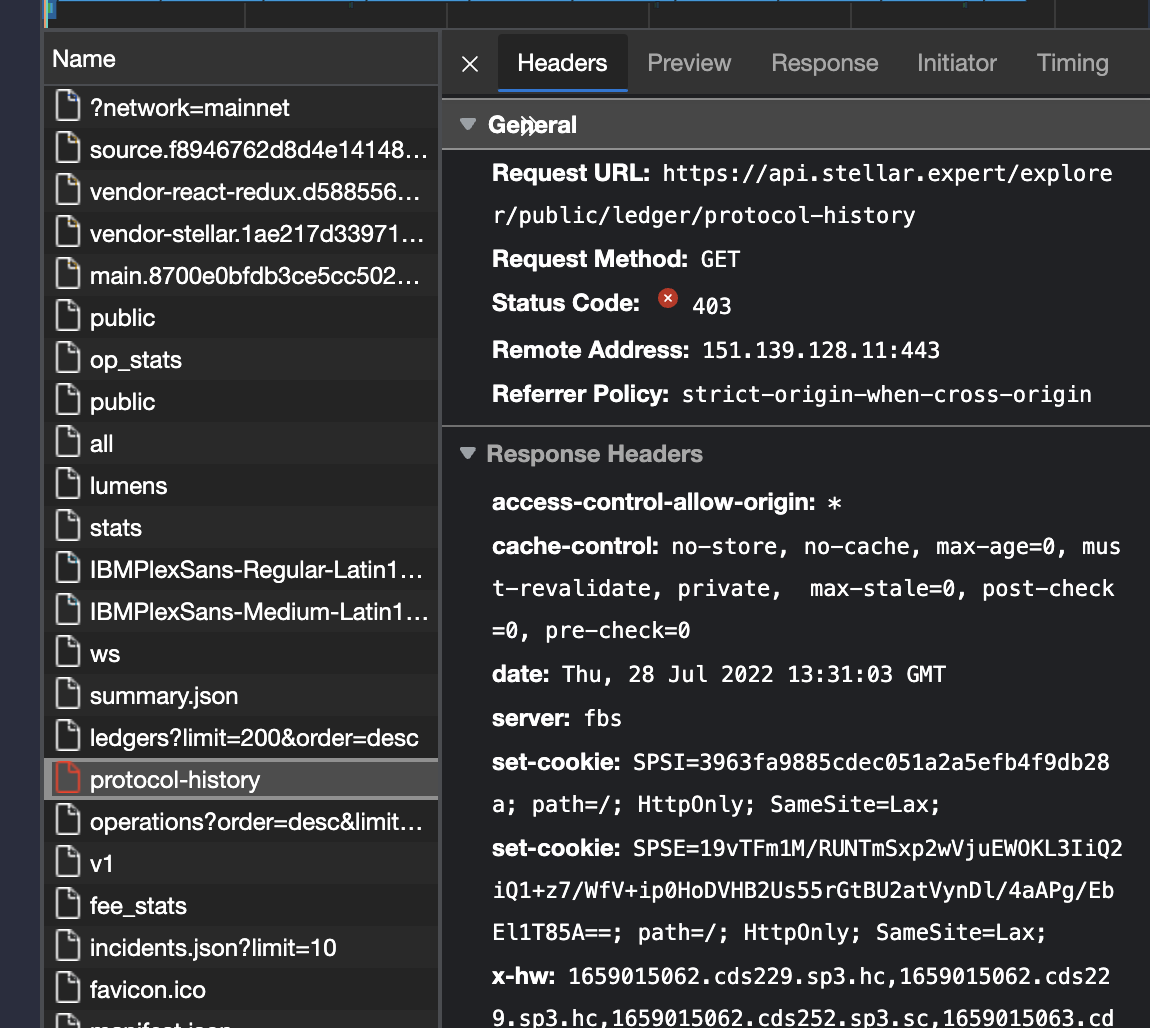1150x1028 pixels.
Task: Click file icon beside vendor-react-redux.d588556
Action: click(67, 191)
